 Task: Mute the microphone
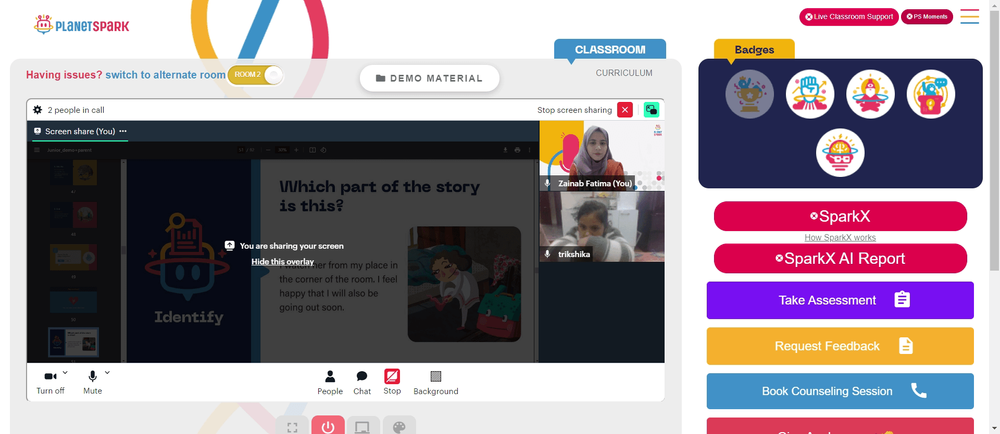[92, 382]
